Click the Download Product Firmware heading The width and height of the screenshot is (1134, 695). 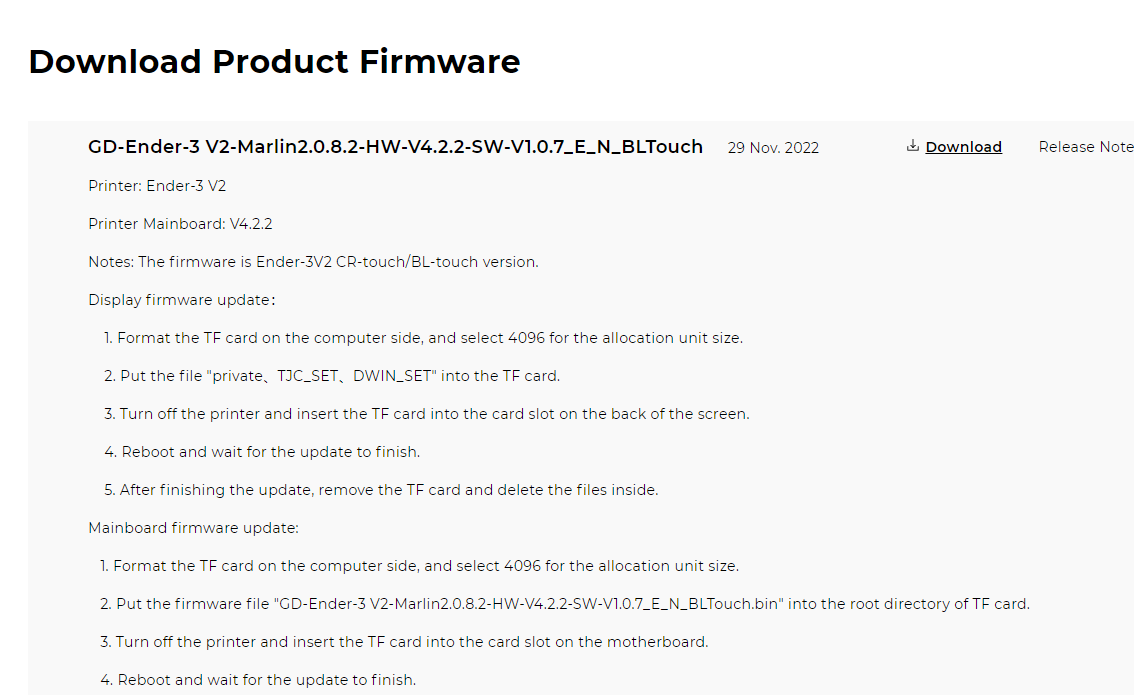pos(274,61)
